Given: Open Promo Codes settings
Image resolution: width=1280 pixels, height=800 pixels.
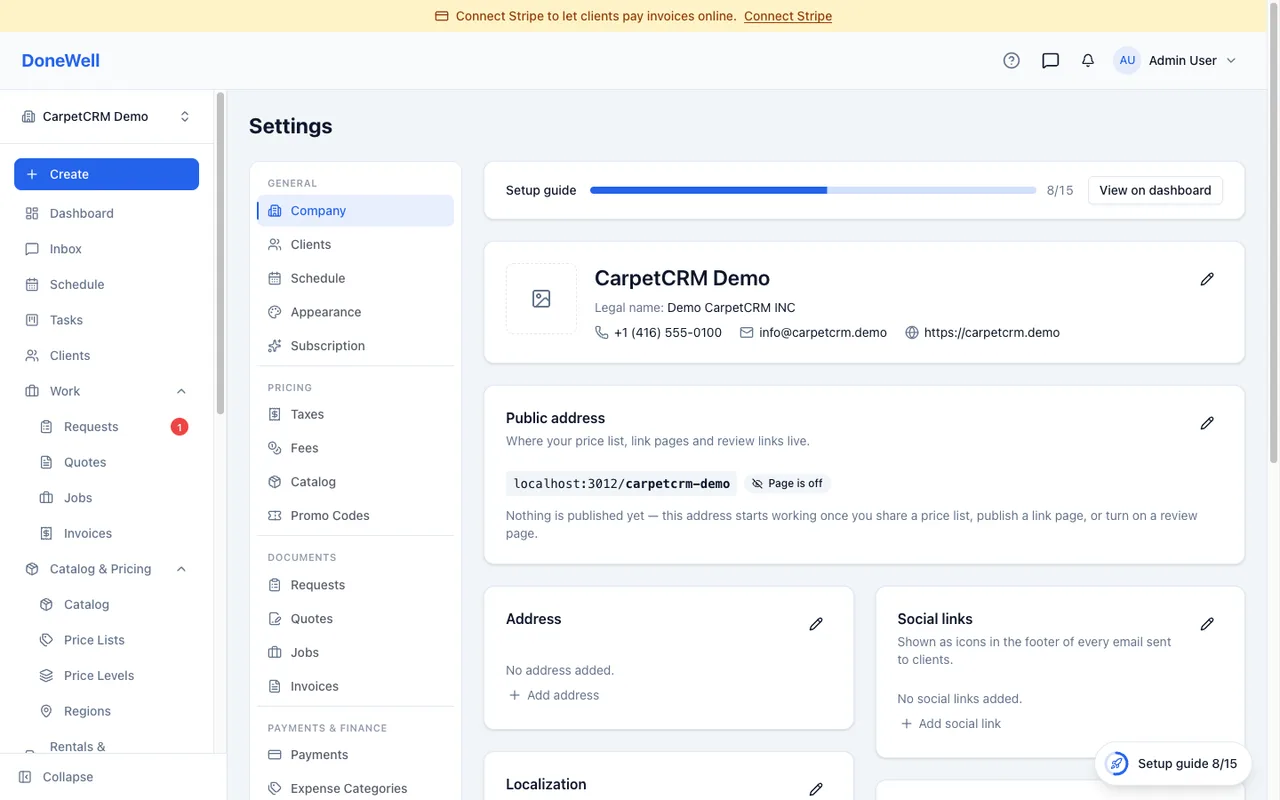Looking at the screenshot, I should [x=355, y=516].
